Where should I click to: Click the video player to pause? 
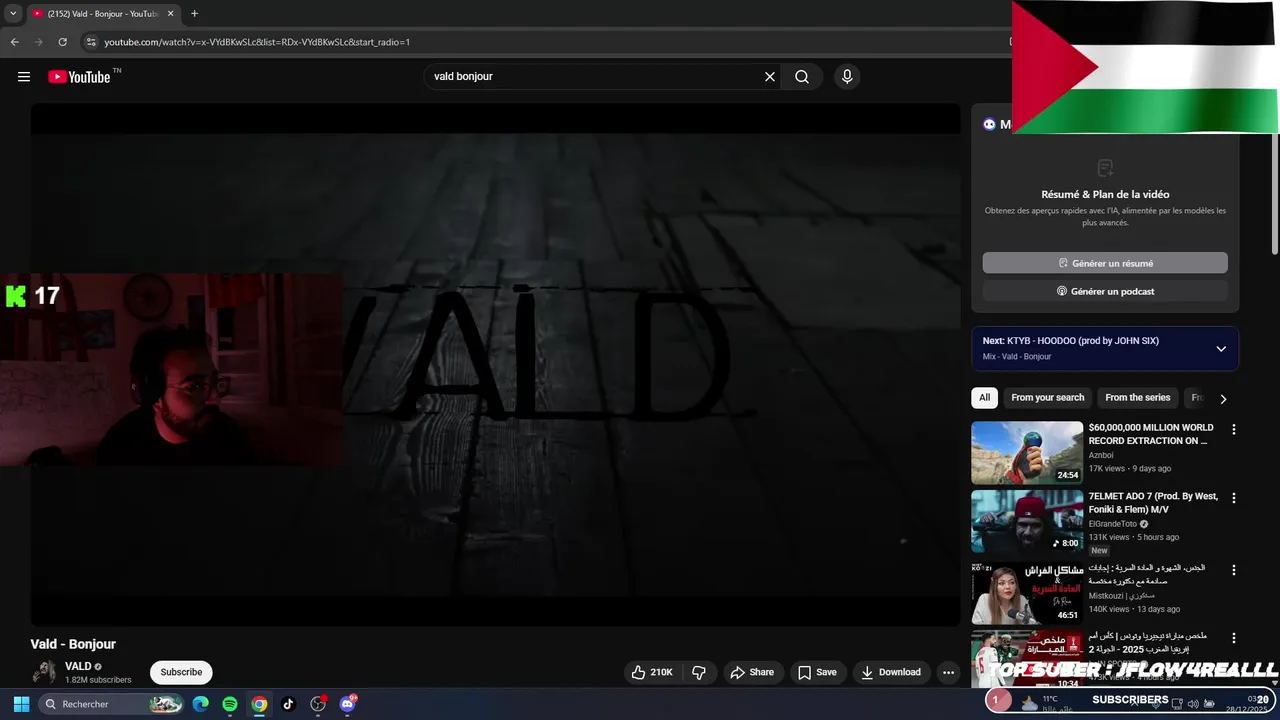pos(495,365)
